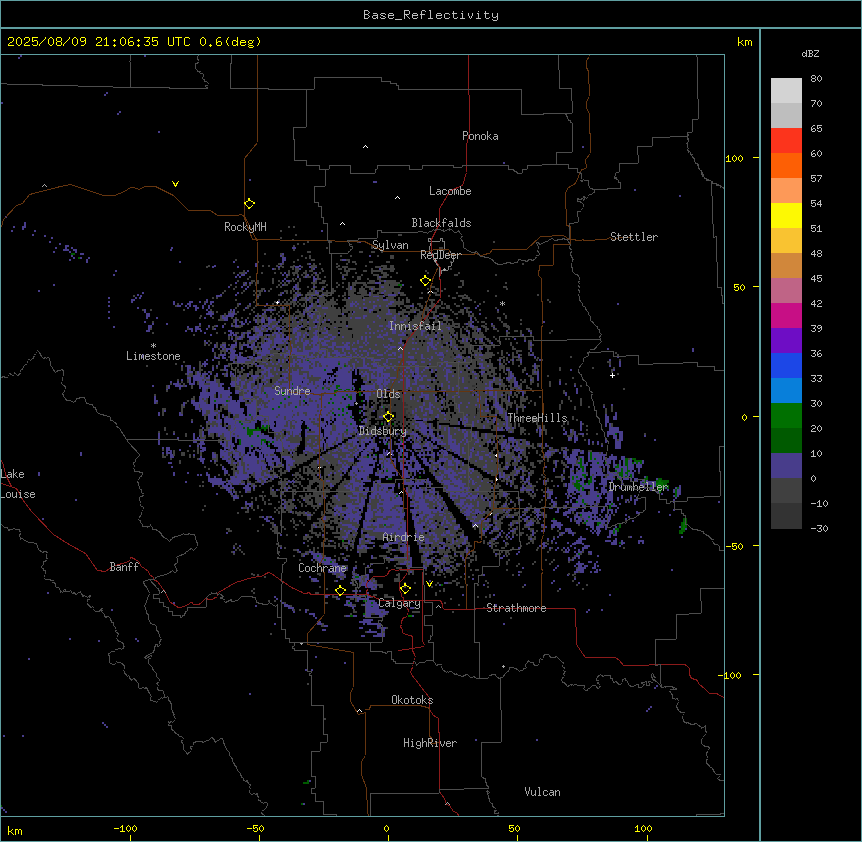This screenshot has width=862, height=842.
Task: Click the asterisk marker above the Limestone label
Action: click(x=153, y=346)
